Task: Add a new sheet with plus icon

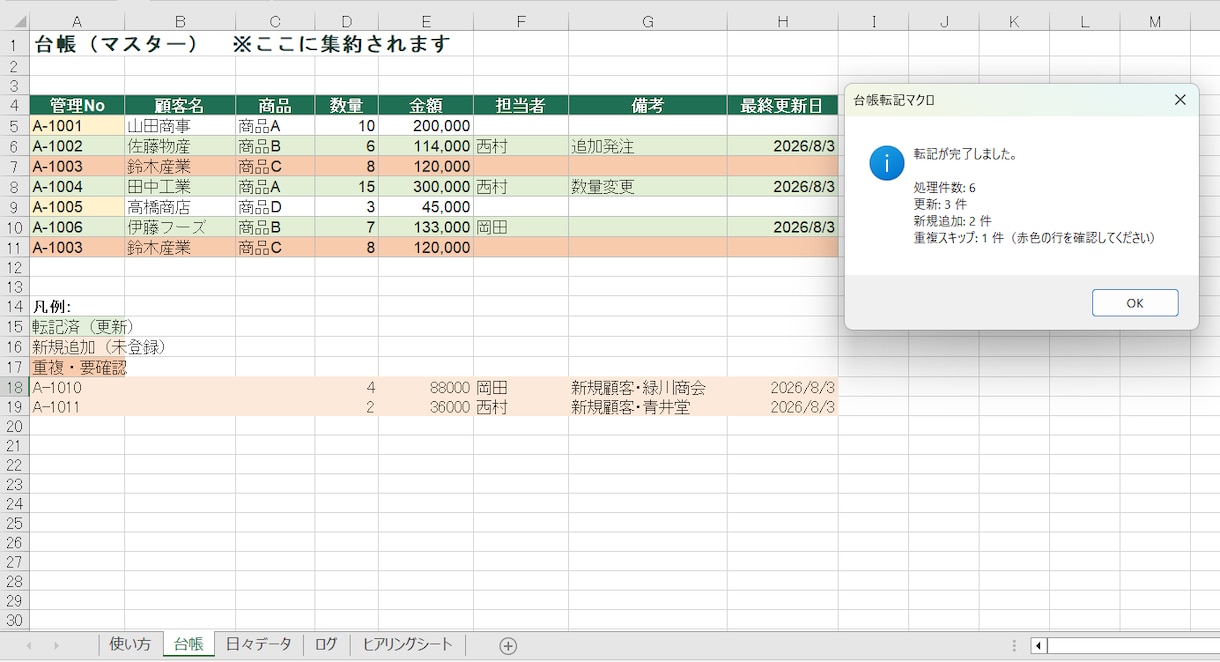Action: click(x=508, y=646)
